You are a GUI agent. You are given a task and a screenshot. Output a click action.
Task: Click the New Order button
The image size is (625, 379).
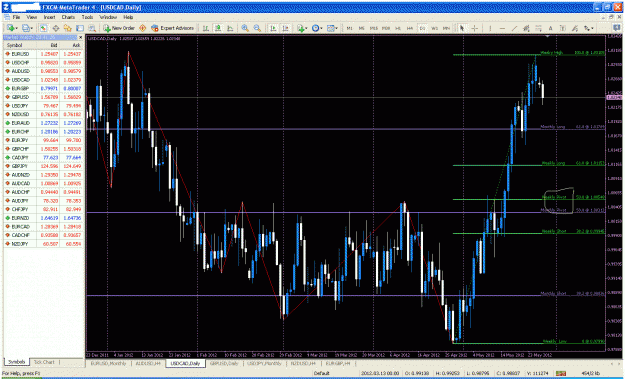click(119, 28)
